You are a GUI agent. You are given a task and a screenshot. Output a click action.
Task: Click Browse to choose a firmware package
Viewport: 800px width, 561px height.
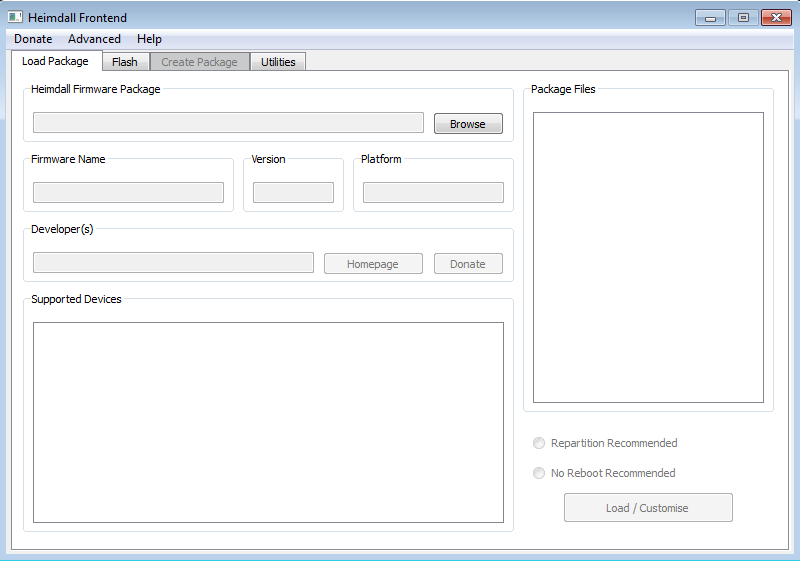(468, 123)
